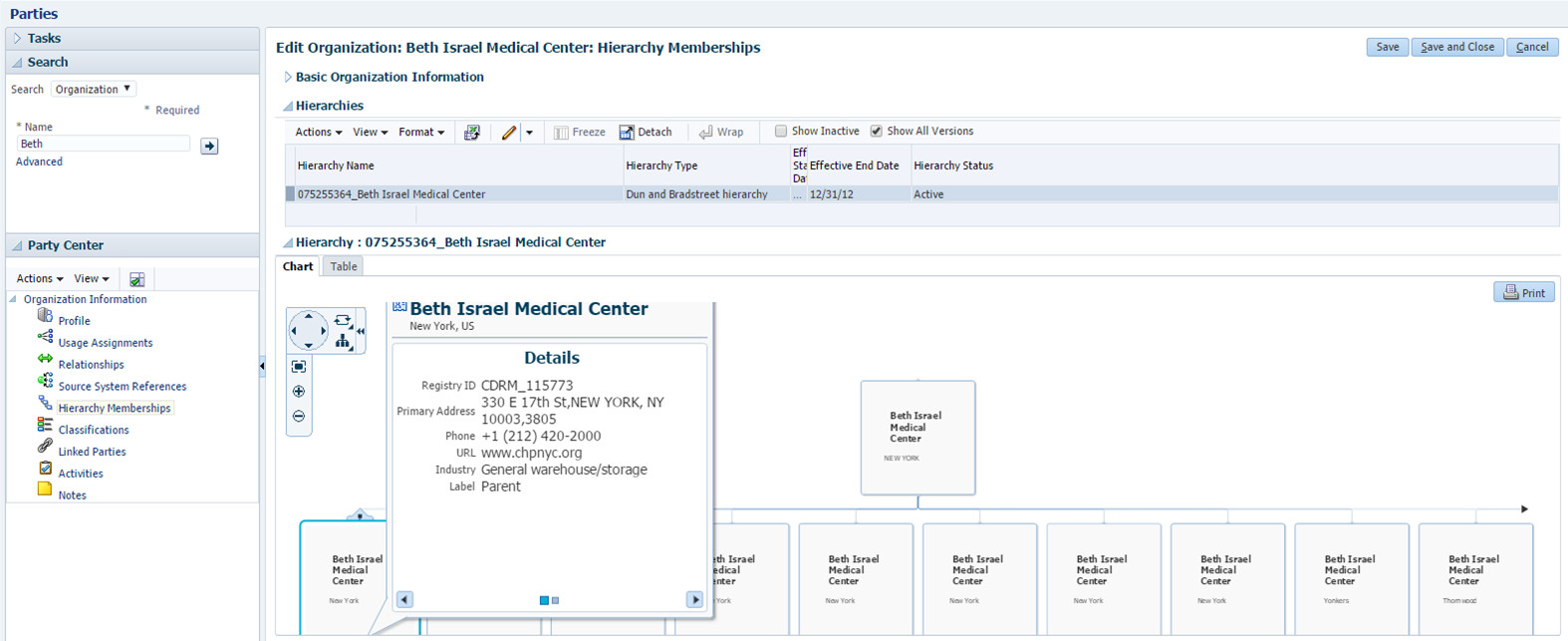1568x641 pixels.
Task: Open the Party Center View menu
Action: tap(92, 279)
